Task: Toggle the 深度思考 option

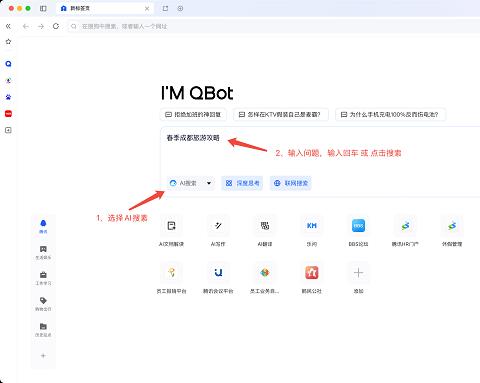Action: click(242, 183)
